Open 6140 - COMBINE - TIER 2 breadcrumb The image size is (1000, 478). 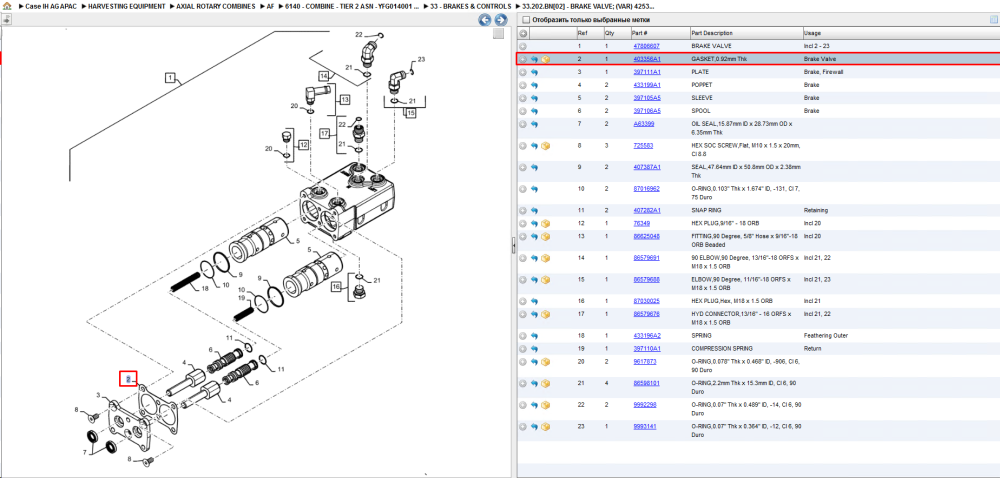(351, 6)
